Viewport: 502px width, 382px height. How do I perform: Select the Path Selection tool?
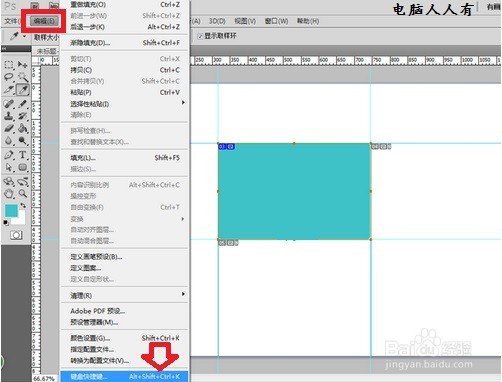point(9,167)
